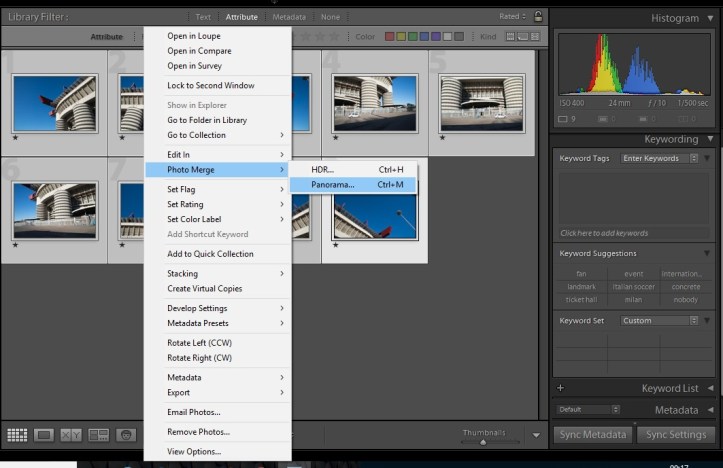Select HDR in Photo Merge submenu
This screenshot has width=723, height=468.
point(323,169)
